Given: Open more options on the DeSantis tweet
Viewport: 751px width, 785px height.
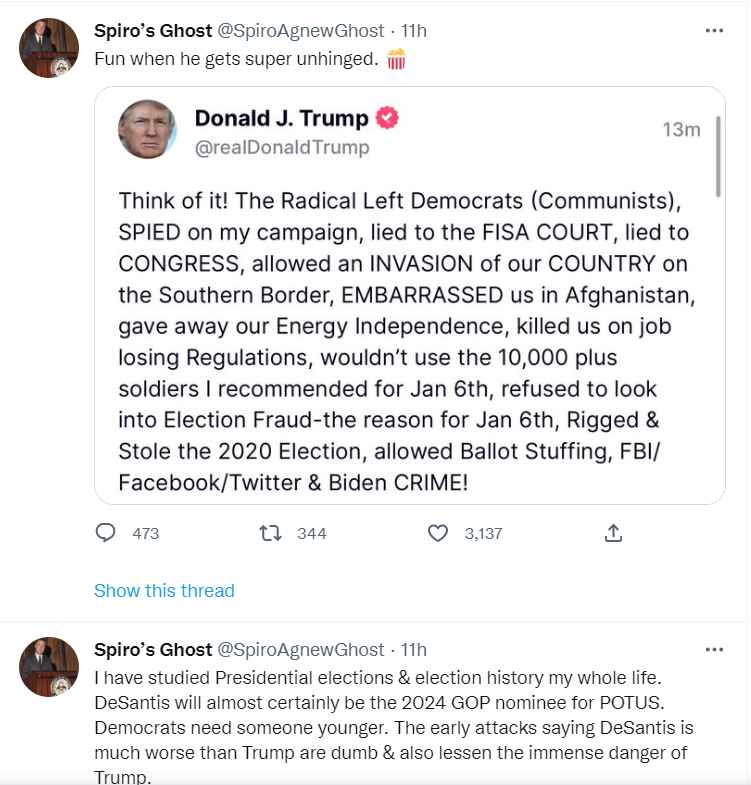Looking at the screenshot, I should pos(714,650).
